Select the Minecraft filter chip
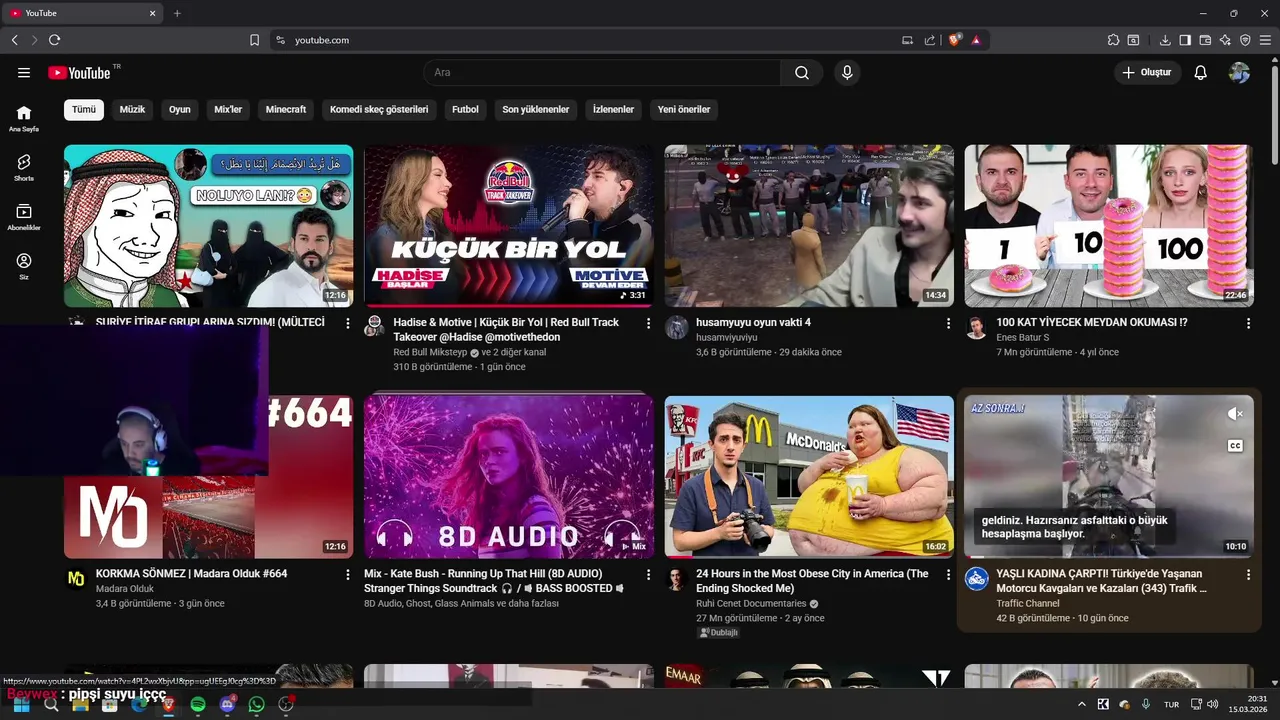The width and height of the screenshot is (1280, 720). [286, 109]
